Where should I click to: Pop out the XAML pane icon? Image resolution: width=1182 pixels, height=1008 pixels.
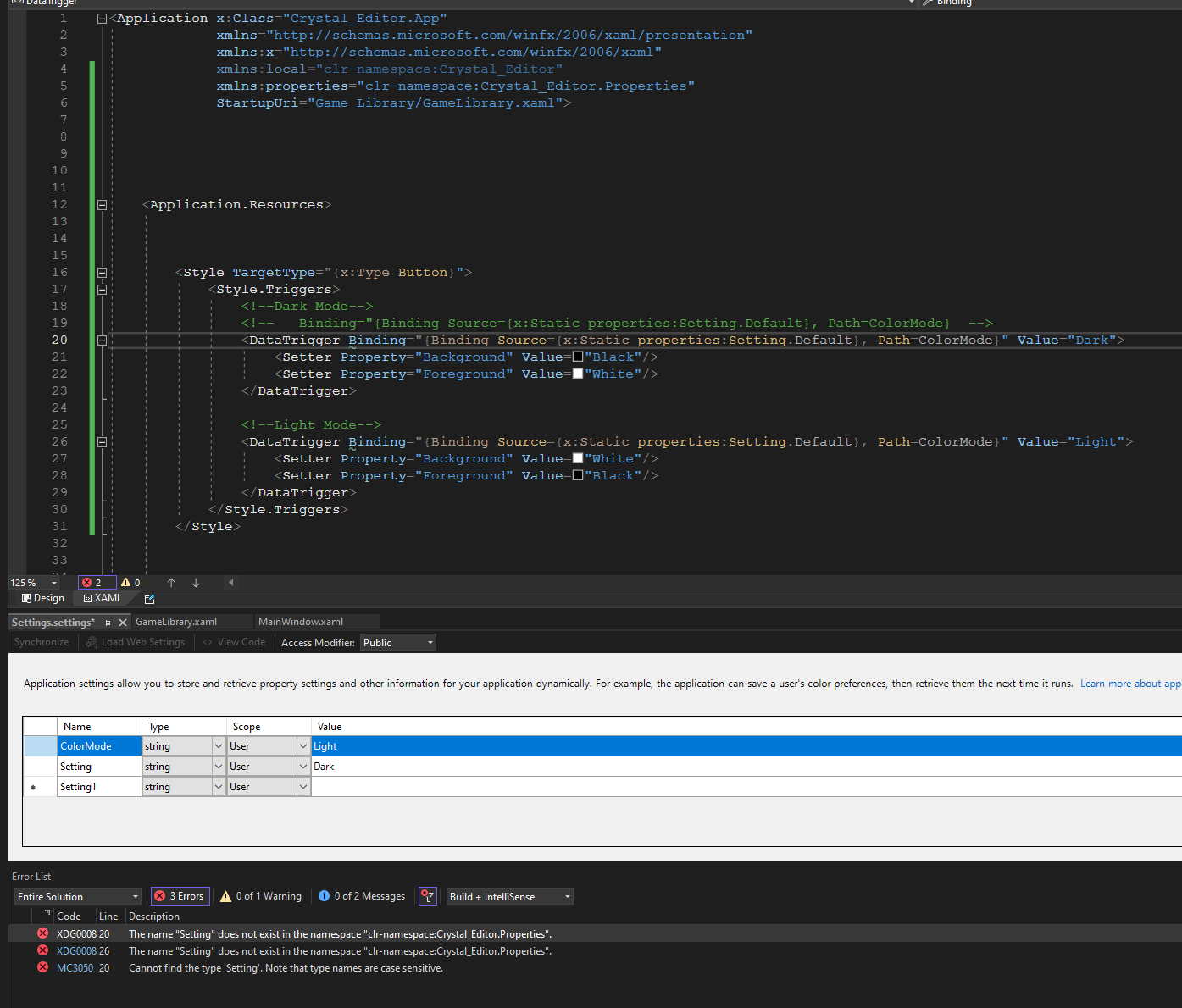(150, 599)
